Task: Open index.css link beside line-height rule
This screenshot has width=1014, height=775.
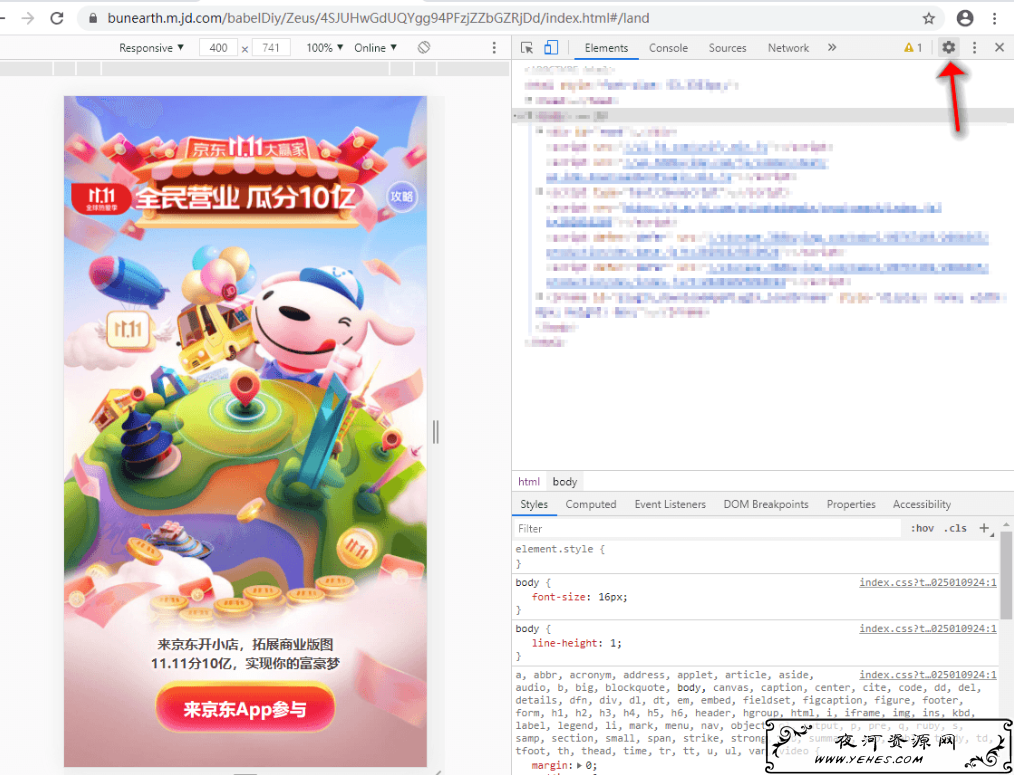Action: 927,629
